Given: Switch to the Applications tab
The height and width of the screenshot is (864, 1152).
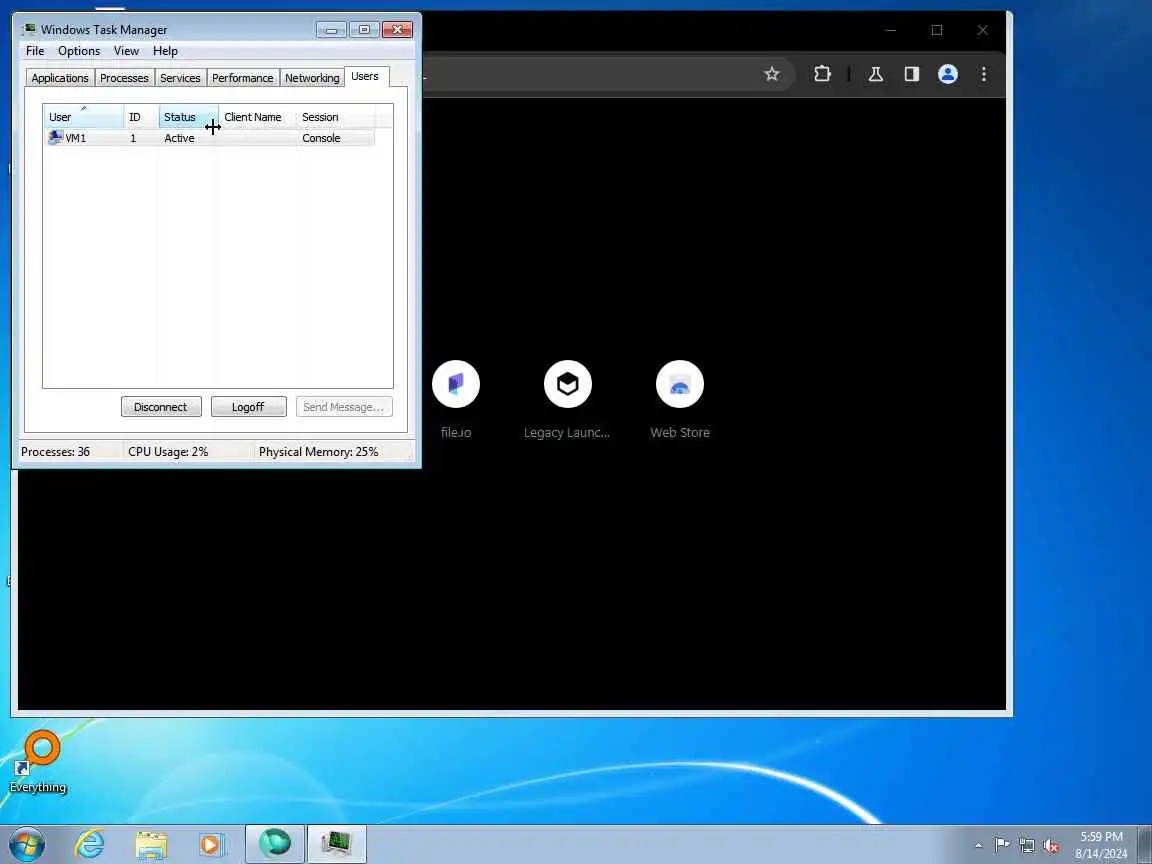Looking at the screenshot, I should (x=60, y=78).
